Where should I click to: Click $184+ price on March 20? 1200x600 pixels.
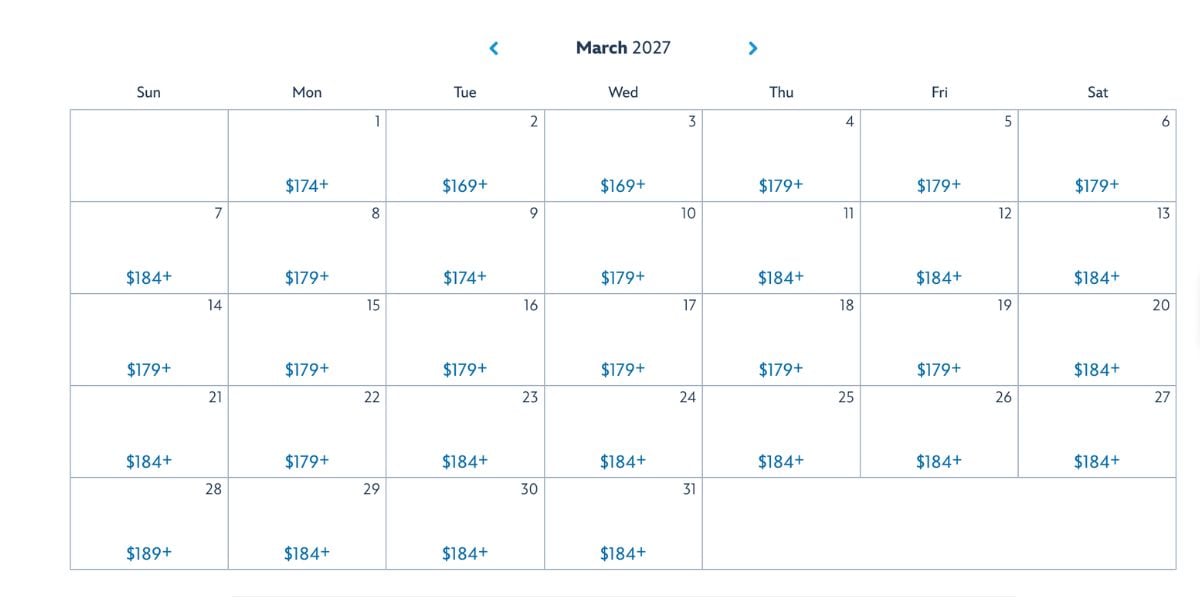point(1097,370)
